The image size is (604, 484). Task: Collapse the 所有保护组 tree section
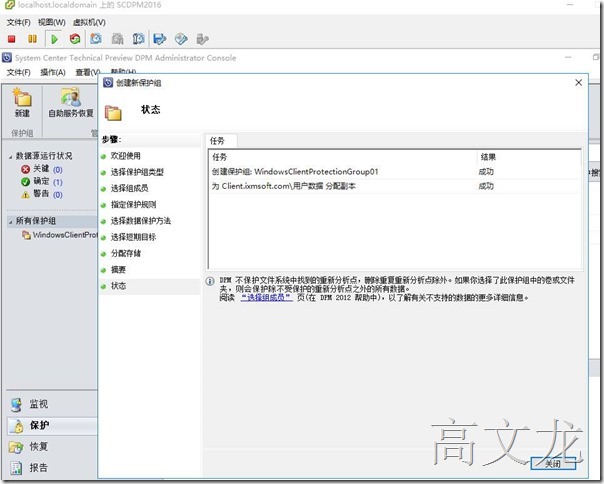[10, 222]
